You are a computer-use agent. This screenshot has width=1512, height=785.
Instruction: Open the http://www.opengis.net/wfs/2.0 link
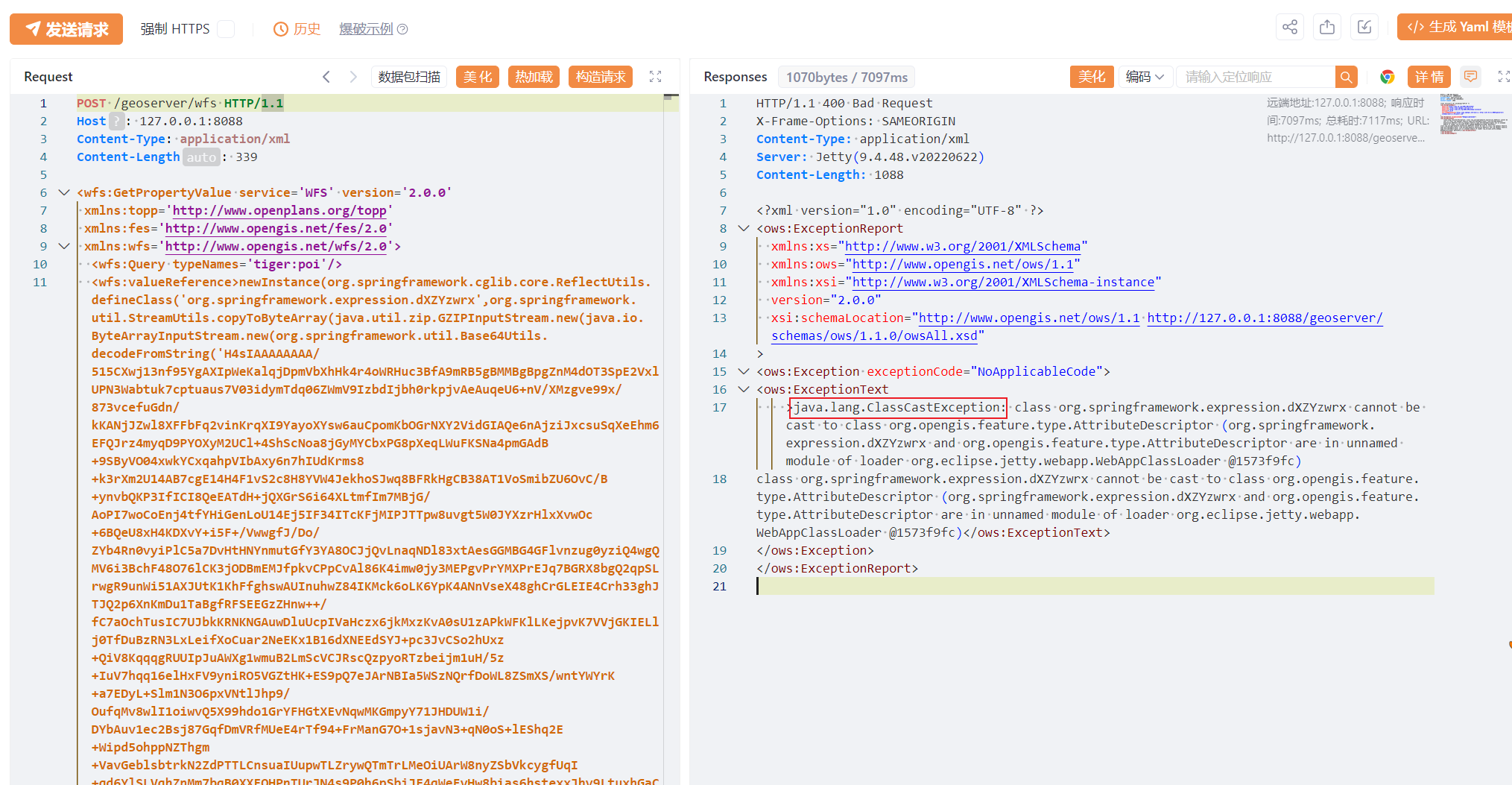coord(276,246)
